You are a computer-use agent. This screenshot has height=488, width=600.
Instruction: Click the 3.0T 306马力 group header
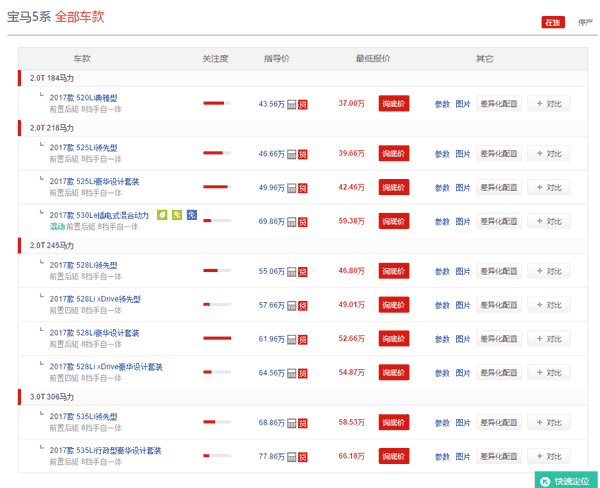(303, 397)
